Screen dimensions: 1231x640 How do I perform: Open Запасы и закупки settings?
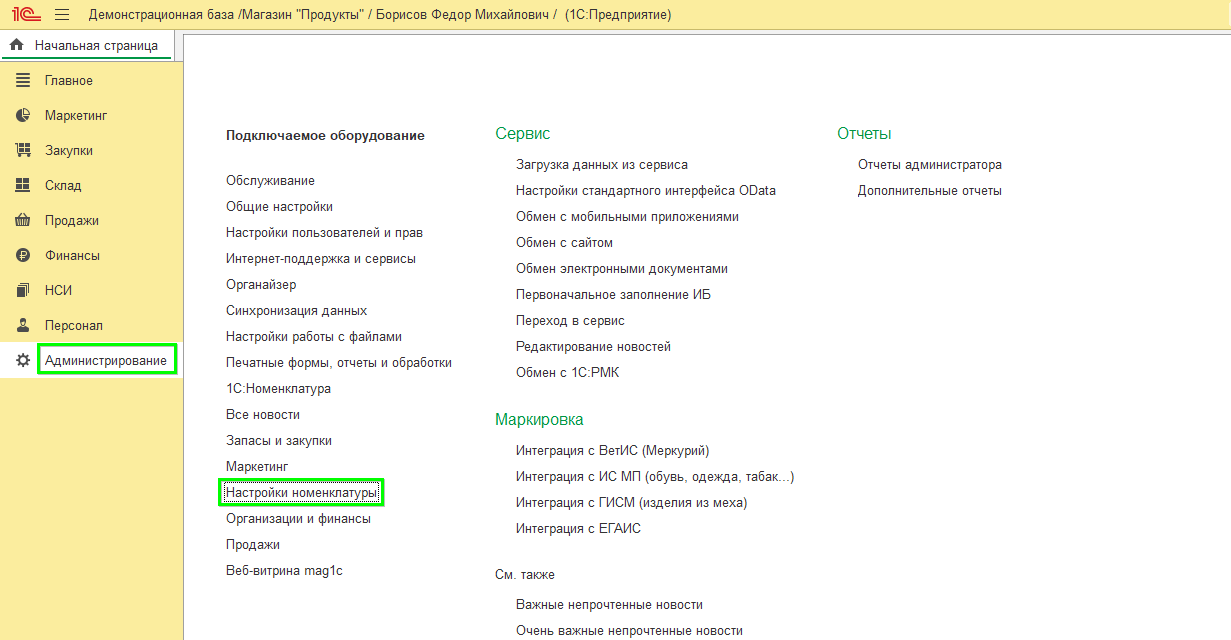tap(279, 440)
